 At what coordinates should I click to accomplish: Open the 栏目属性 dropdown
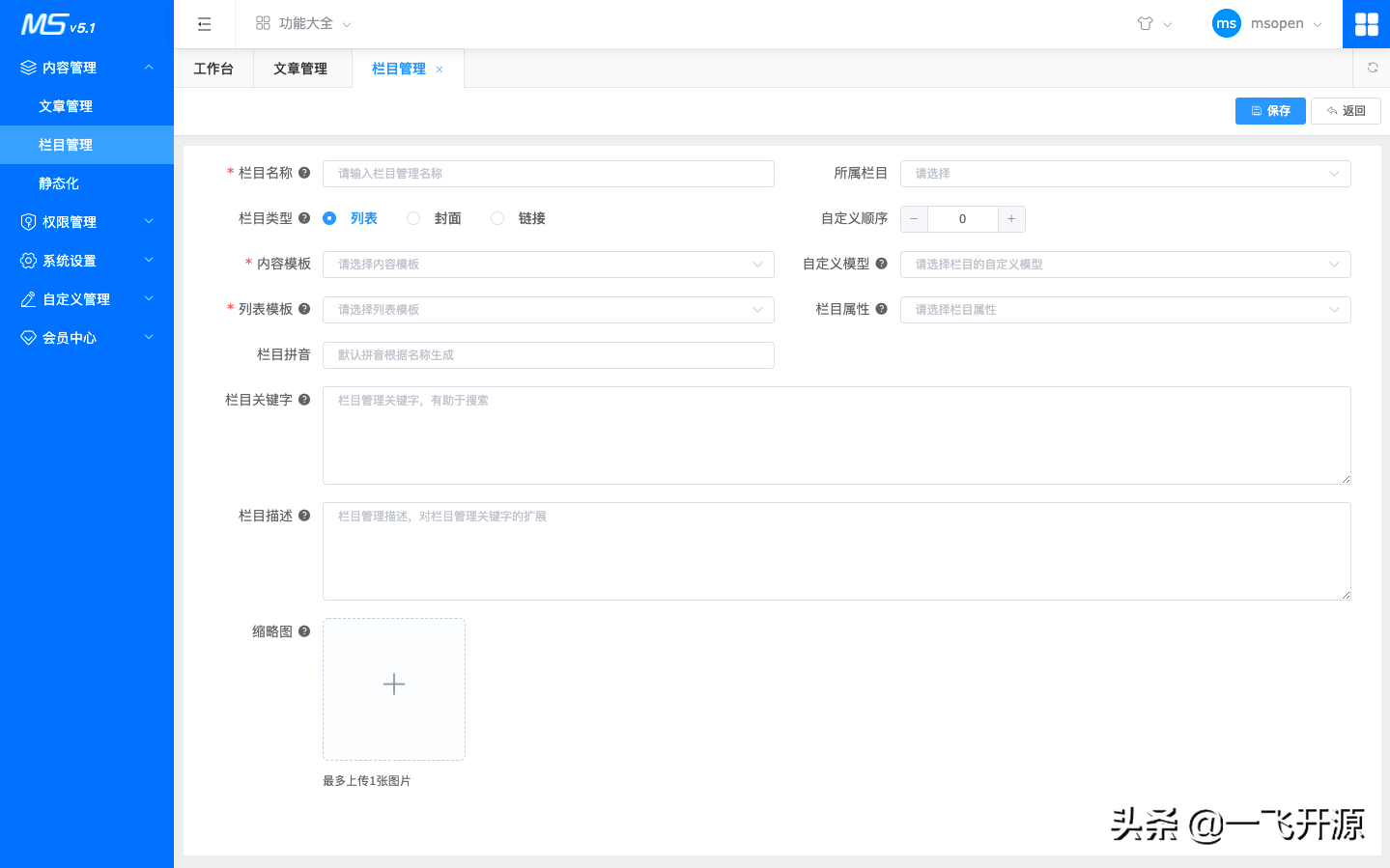pos(1125,309)
